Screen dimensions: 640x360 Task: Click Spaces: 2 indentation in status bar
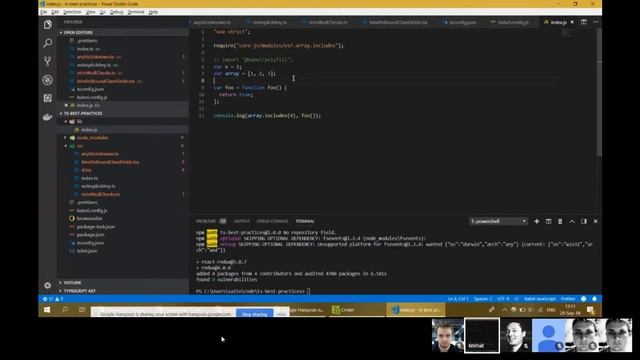482,299
